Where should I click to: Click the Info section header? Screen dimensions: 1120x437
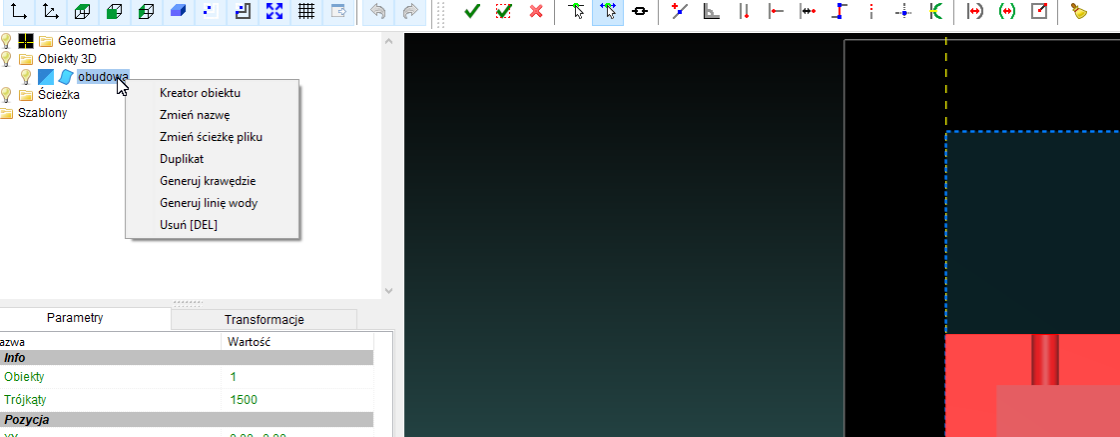pos(186,358)
